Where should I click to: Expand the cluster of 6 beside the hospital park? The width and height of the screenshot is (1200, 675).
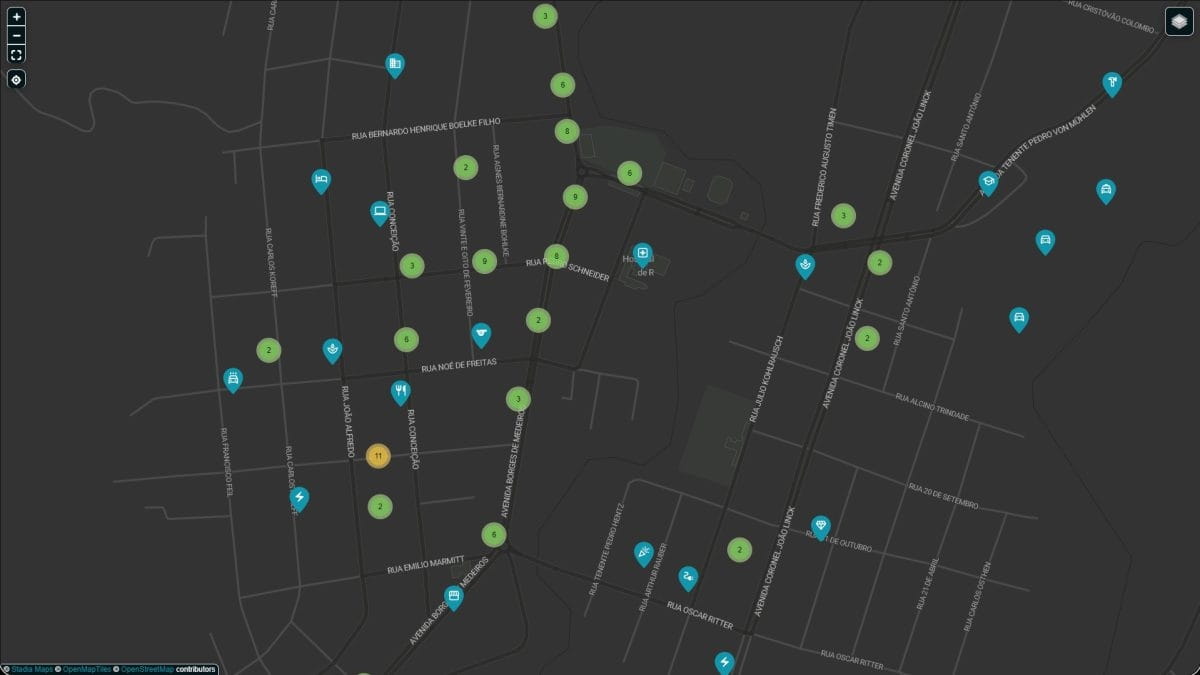[x=629, y=173]
